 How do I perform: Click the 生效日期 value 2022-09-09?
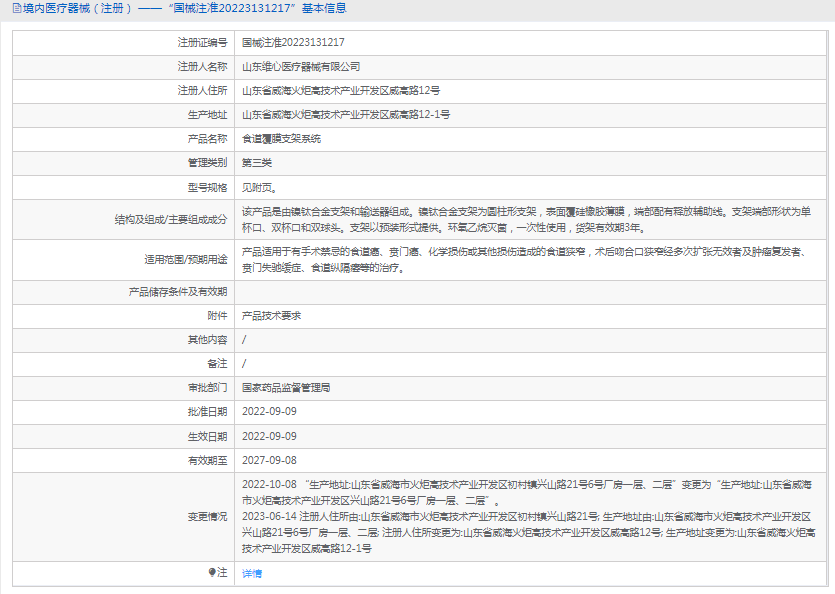pyautogui.click(x=269, y=436)
